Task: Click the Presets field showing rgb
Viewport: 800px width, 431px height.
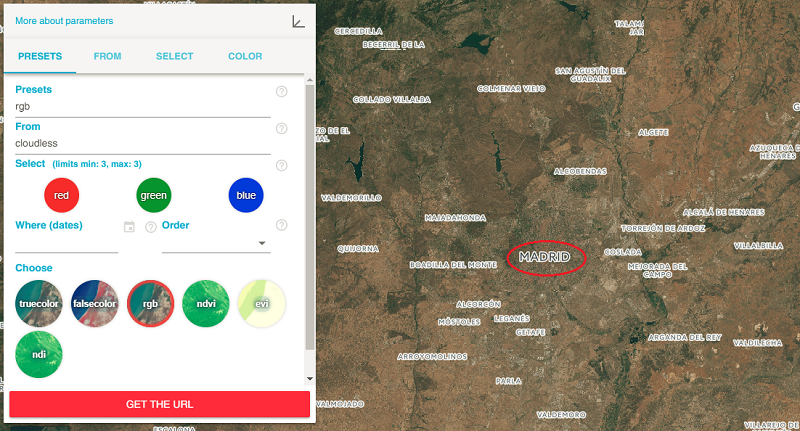Action: coord(143,107)
